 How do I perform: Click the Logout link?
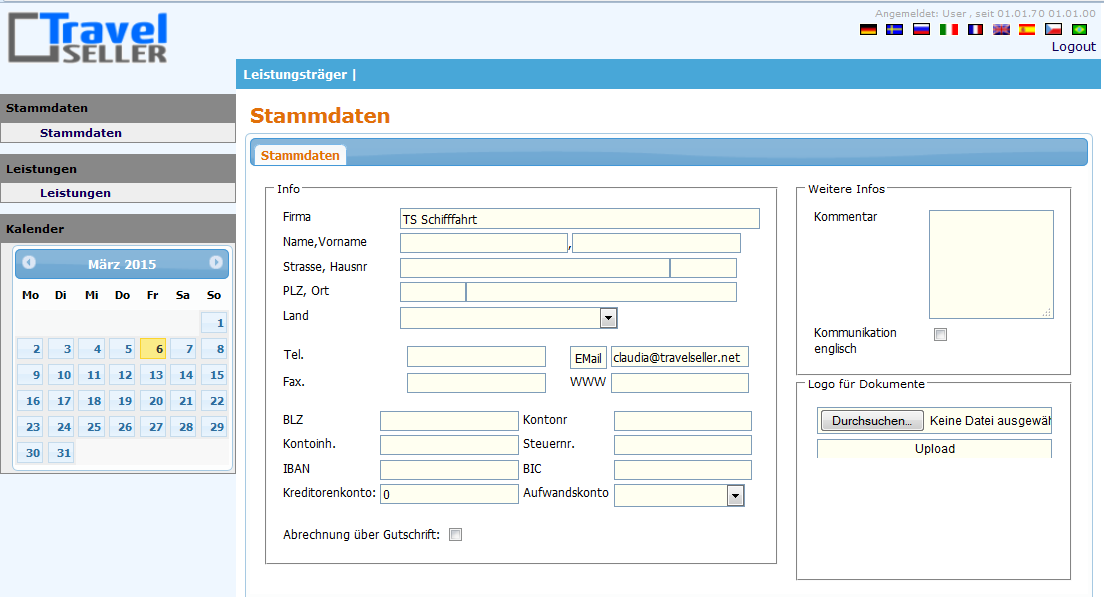click(1073, 47)
